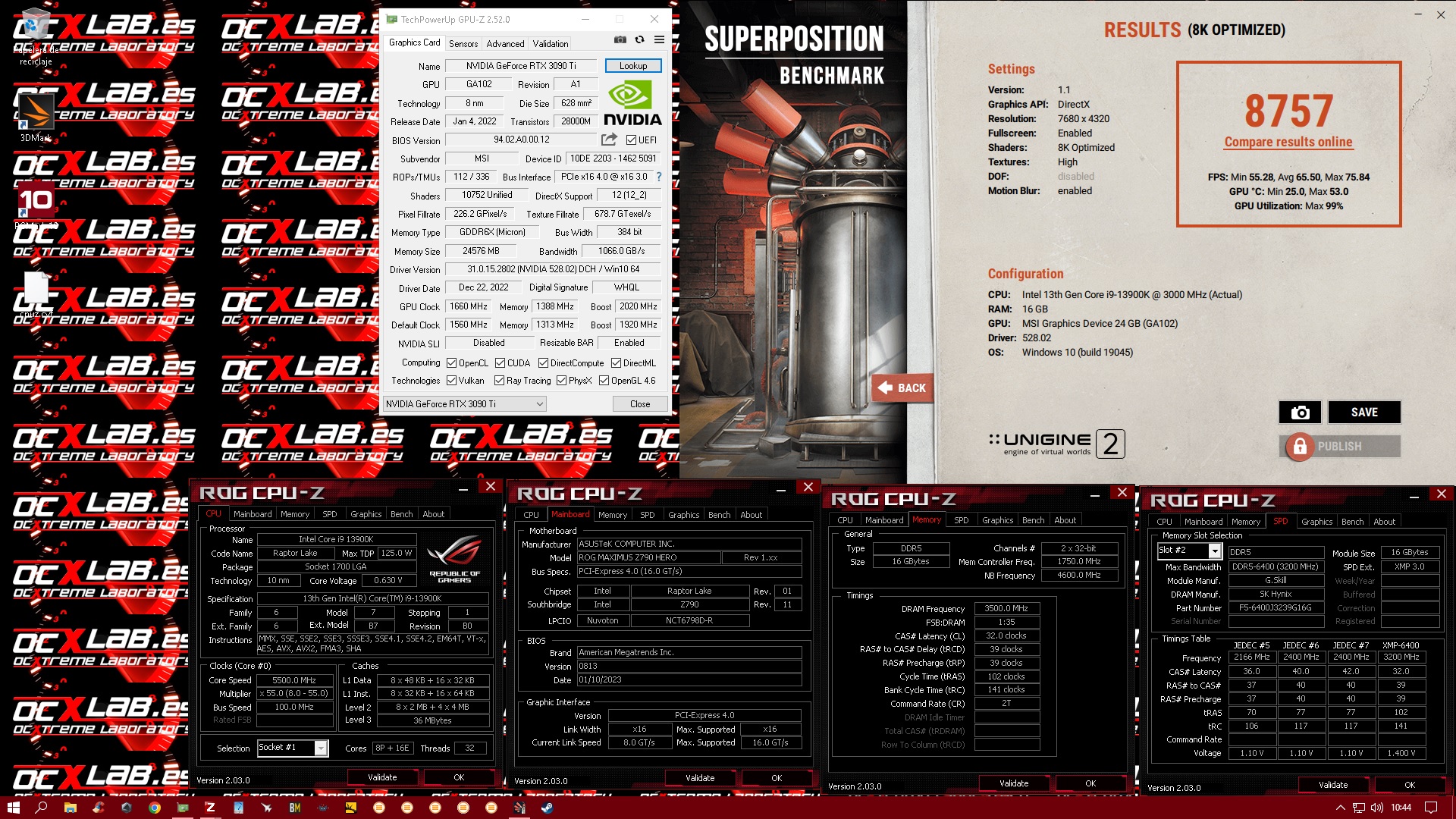Click the PUBLISH button in Superposition
1456x819 pixels.
(x=1339, y=447)
